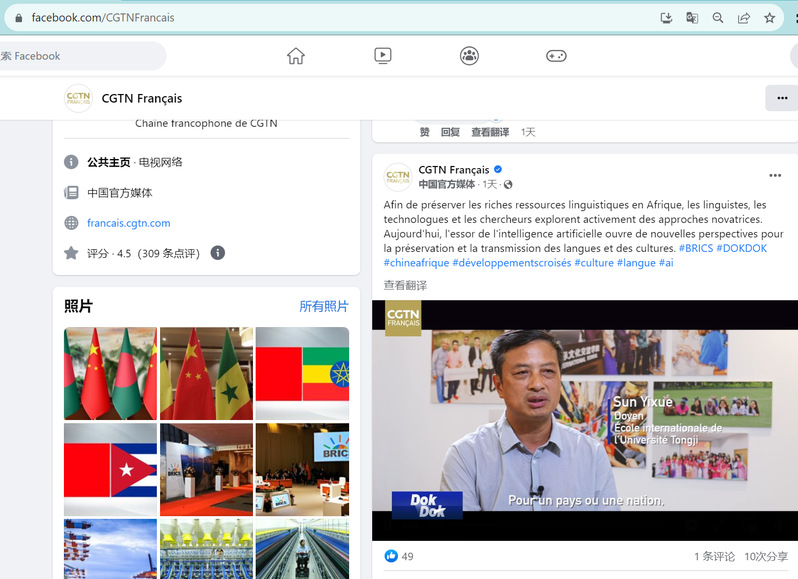Open the #chineafrique hashtag
The height and width of the screenshot is (579, 798).
coord(416,263)
